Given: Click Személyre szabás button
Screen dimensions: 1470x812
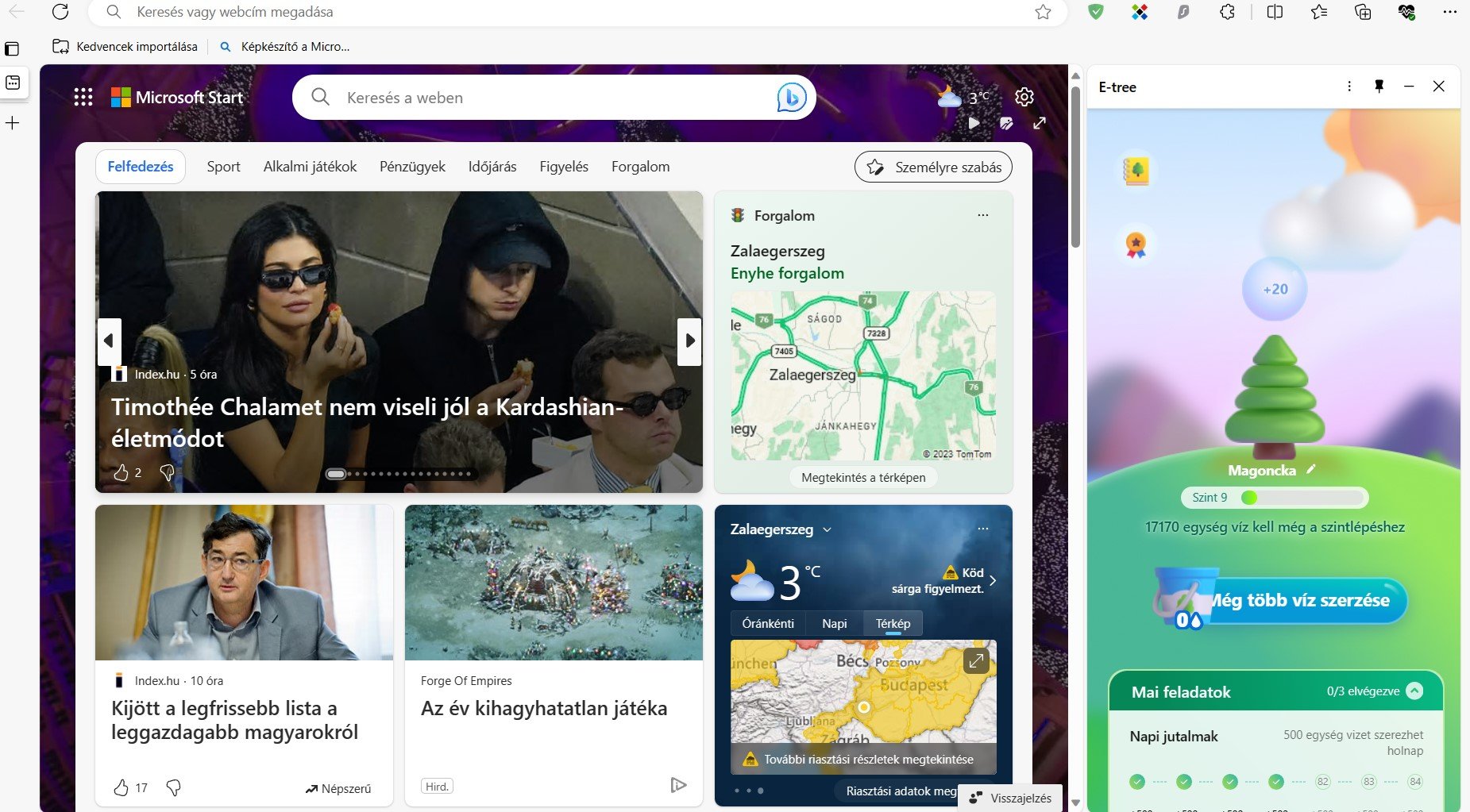Looking at the screenshot, I should tap(933, 167).
